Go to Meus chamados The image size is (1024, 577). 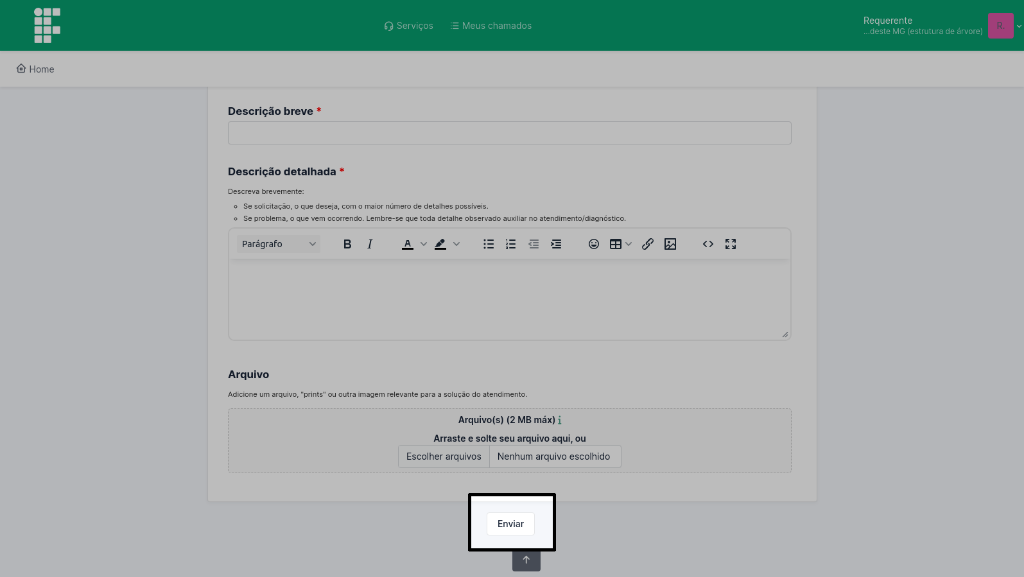pyautogui.click(x=491, y=26)
